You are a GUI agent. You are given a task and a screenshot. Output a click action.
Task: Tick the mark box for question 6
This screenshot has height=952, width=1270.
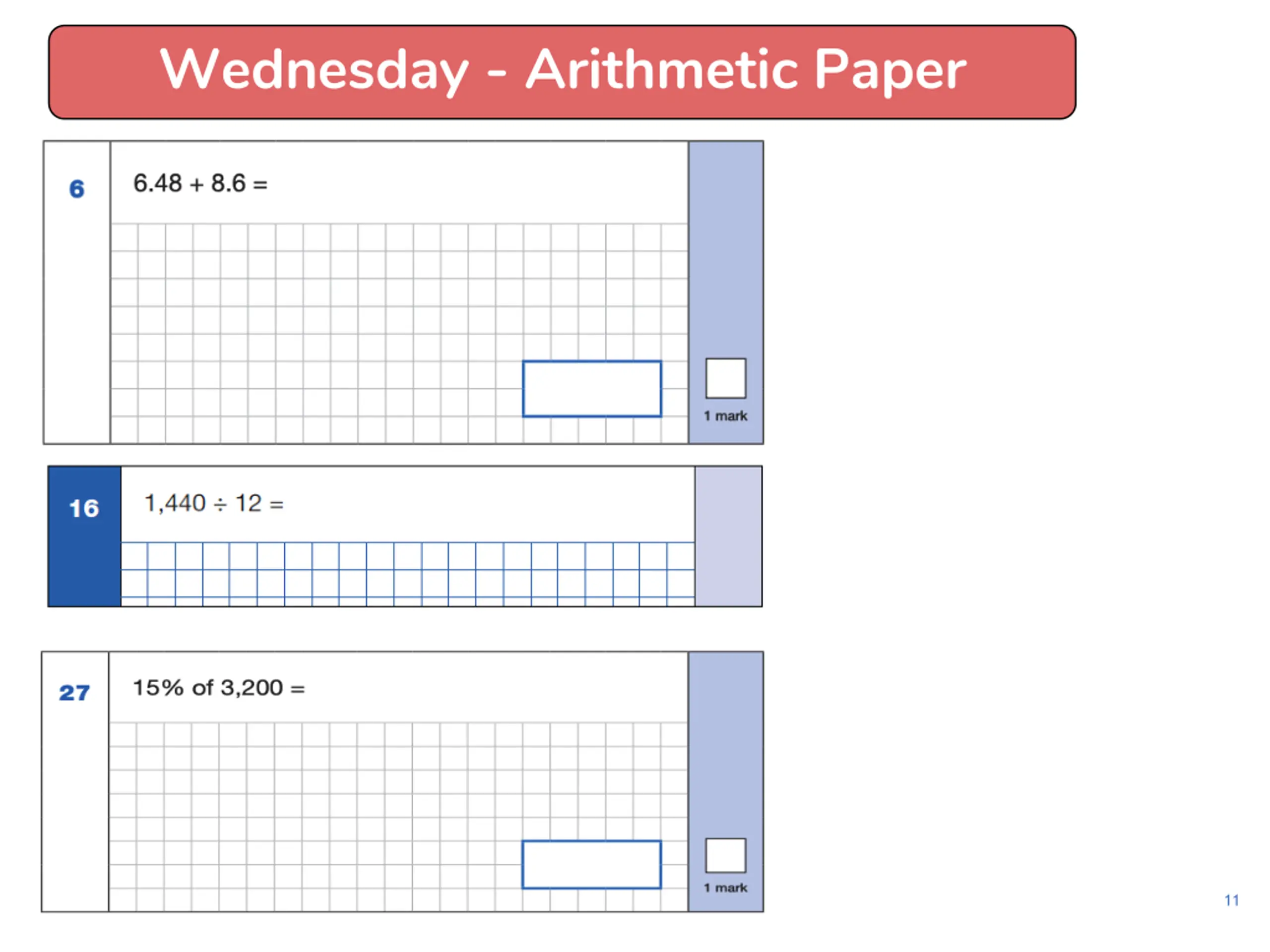pyautogui.click(x=725, y=378)
